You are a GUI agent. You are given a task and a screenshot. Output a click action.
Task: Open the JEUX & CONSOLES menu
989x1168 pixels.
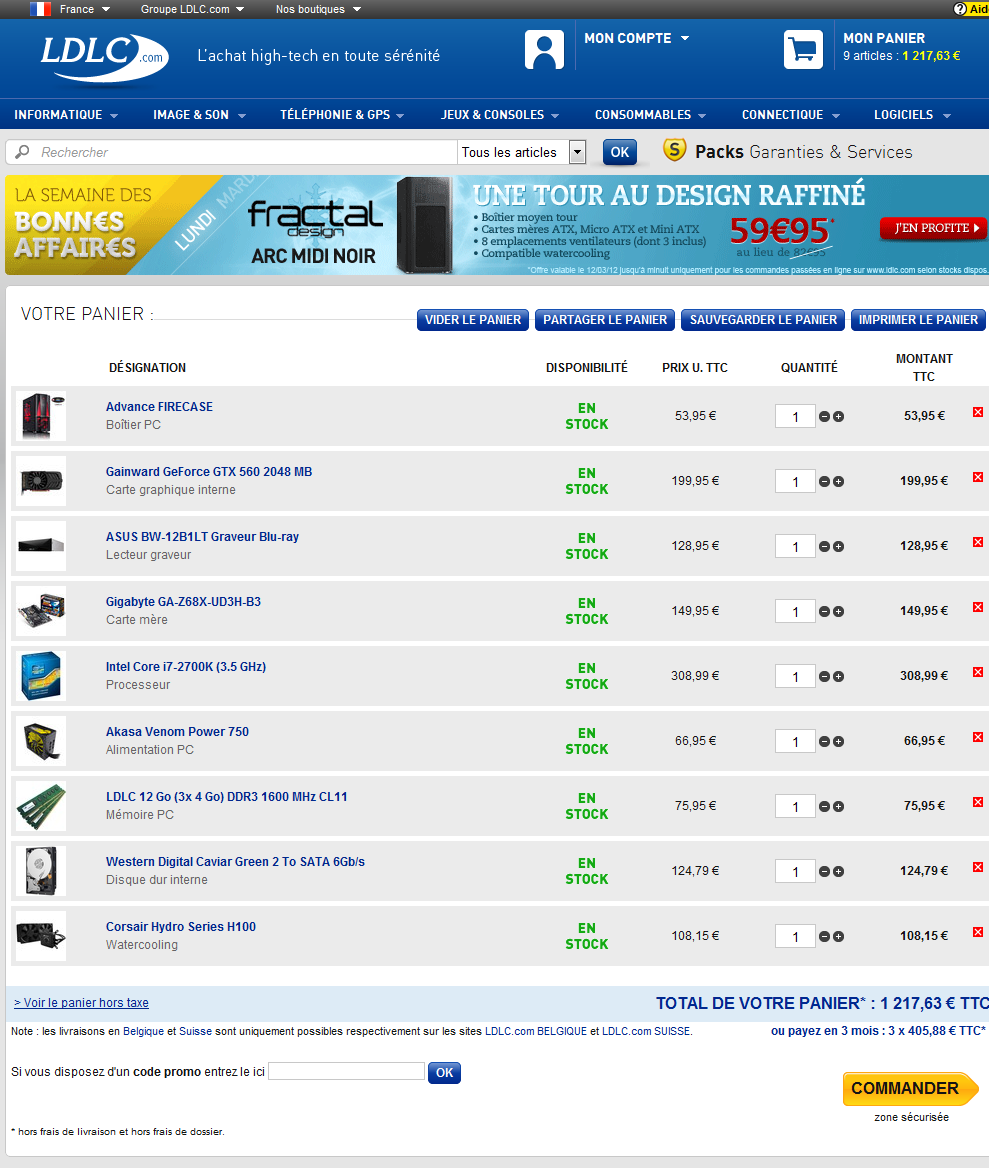pos(499,115)
